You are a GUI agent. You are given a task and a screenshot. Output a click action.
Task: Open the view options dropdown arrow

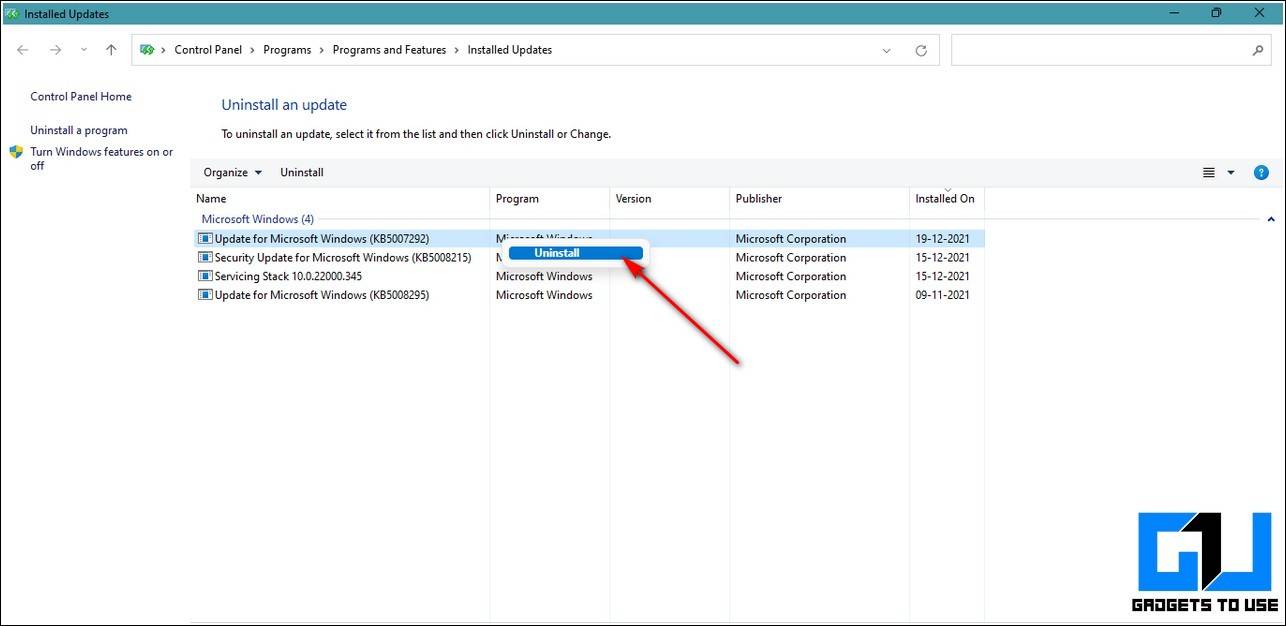(1231, 173)
